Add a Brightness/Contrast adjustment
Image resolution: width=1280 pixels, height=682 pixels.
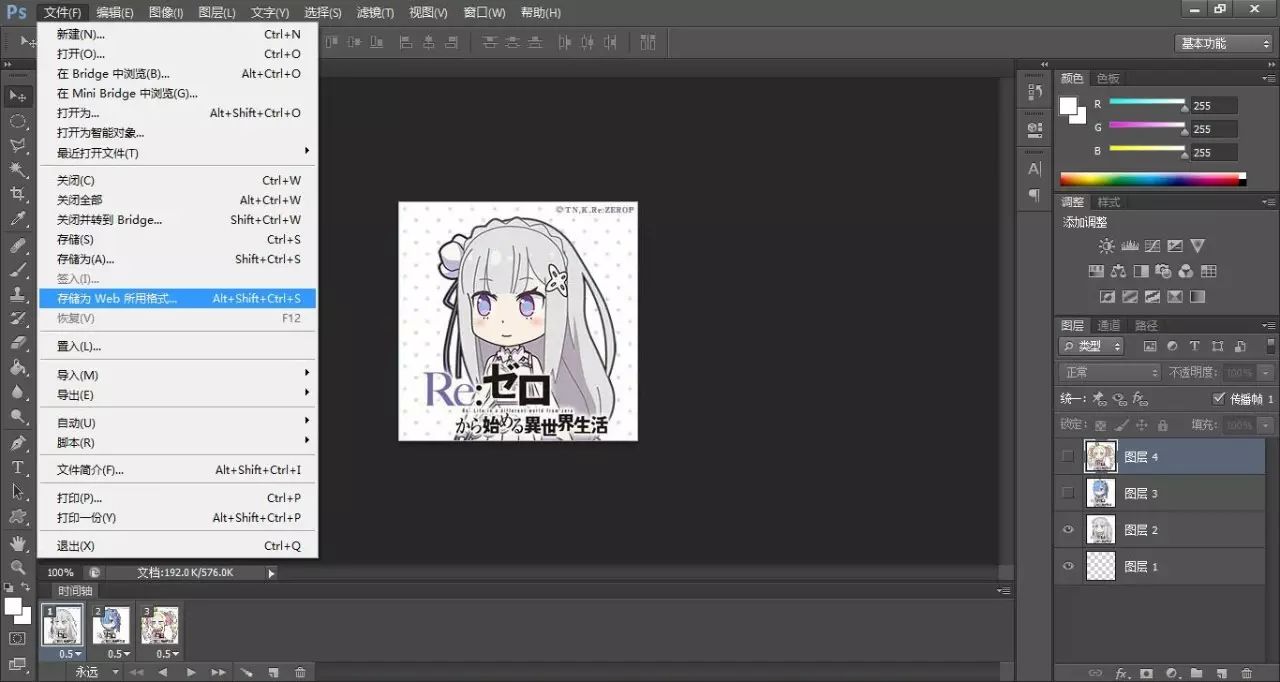point(1106,246)
